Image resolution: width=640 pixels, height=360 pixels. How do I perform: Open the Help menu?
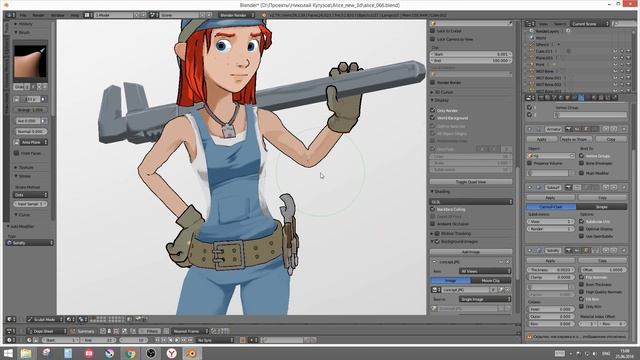click(x=75, y=15)
